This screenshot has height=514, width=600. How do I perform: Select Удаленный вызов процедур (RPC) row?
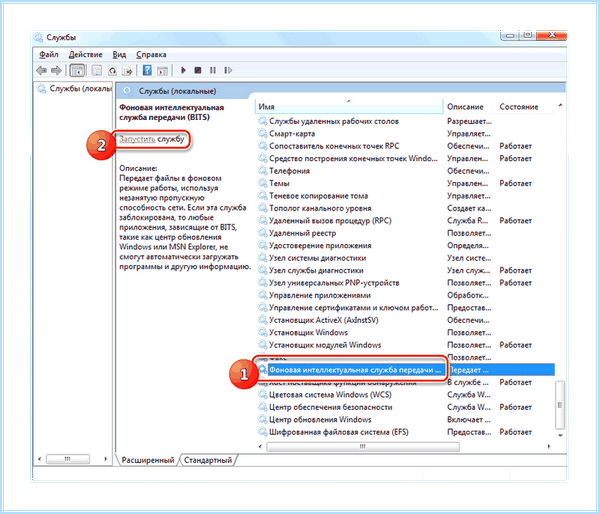click(406, 221)
